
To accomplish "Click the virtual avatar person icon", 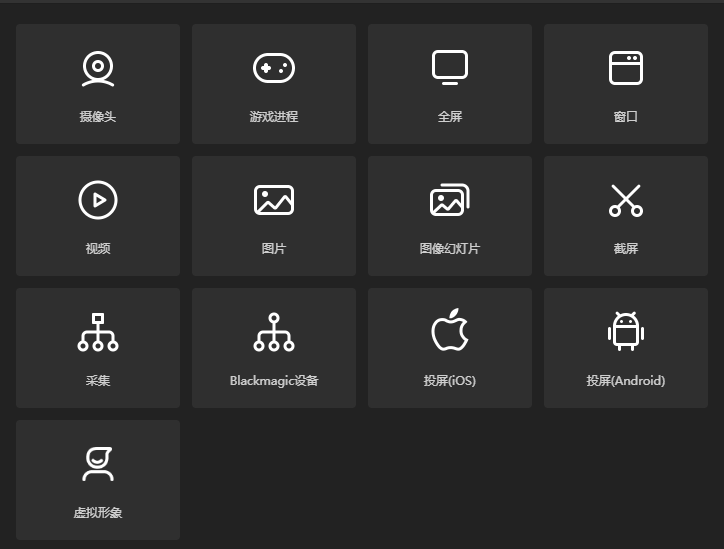I will pos(98,464).
